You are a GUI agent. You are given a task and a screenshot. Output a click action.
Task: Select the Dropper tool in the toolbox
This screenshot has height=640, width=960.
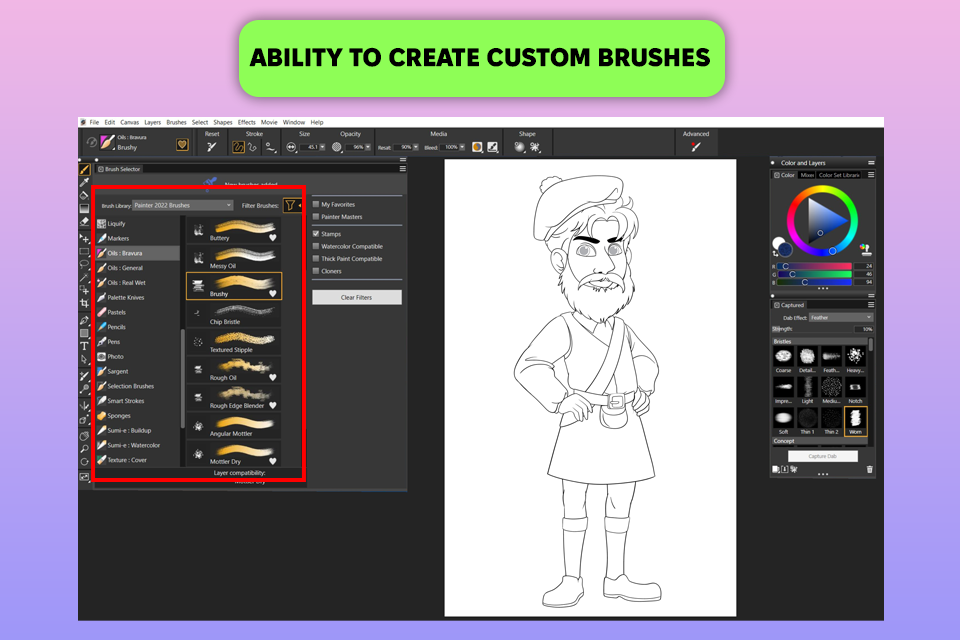coord(84,183)
